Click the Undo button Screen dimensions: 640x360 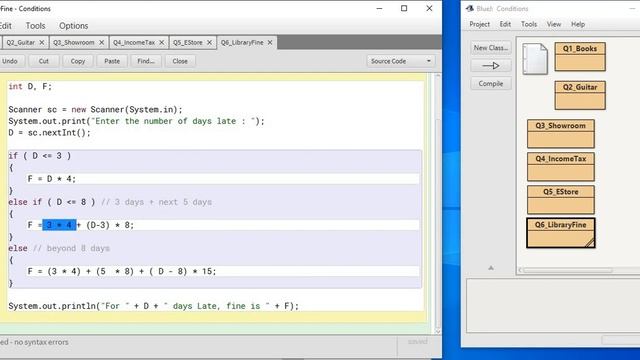pyautogui.click(x=10, y=61)
